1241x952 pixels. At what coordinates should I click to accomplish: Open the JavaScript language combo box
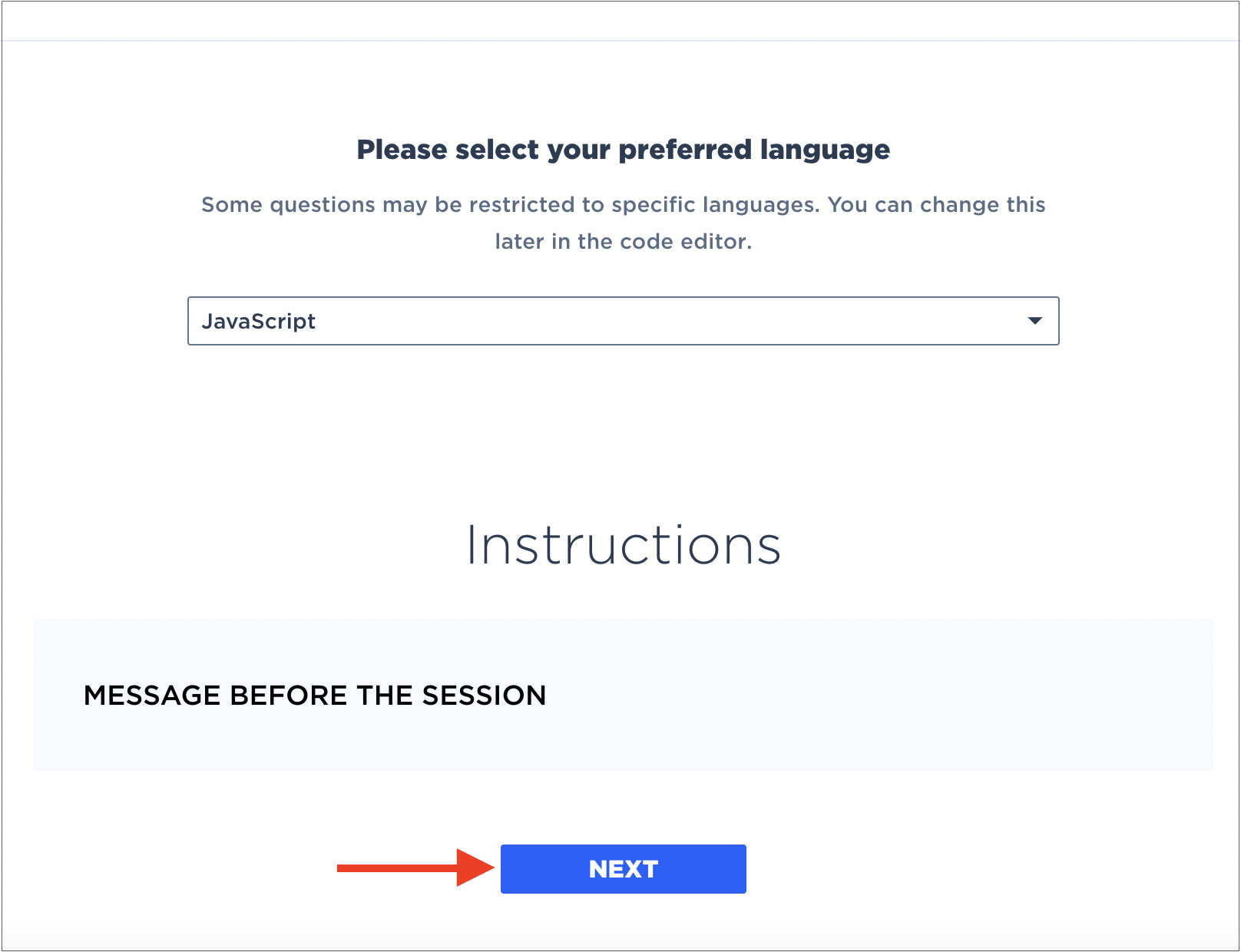pyautogui.click(x=623, y=321)
